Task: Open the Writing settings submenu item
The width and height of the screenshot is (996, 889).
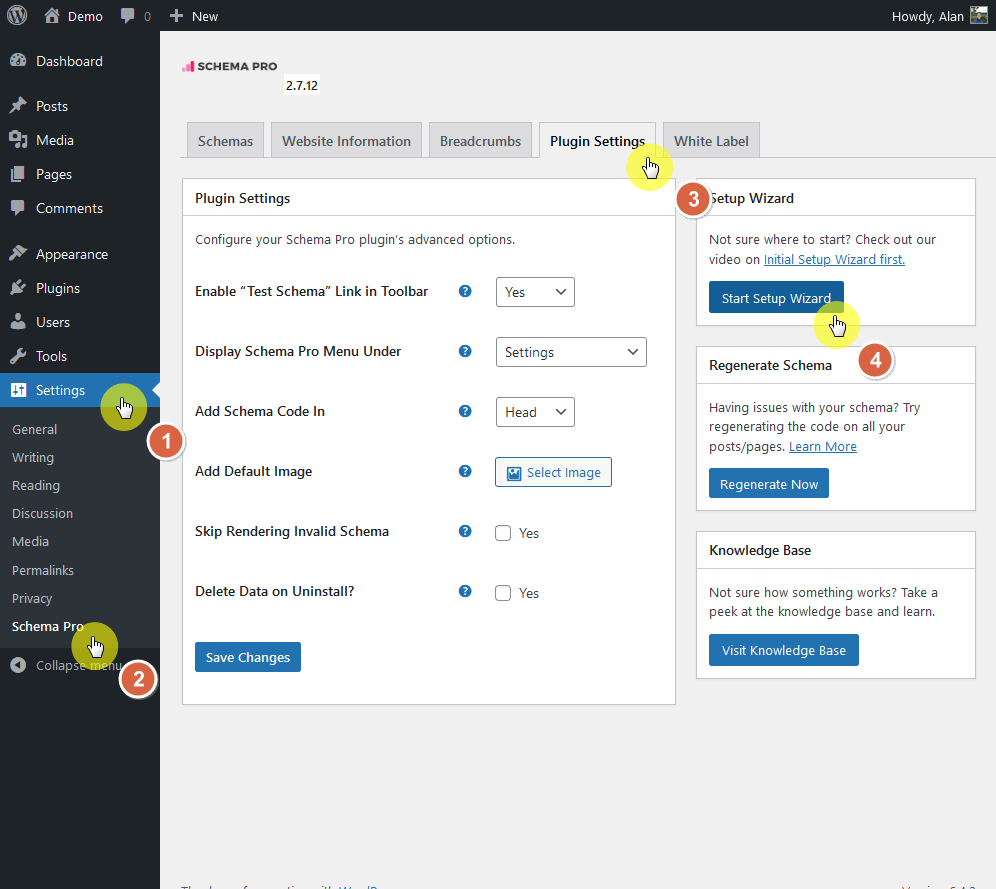Action: pyautogui.click(x=33, y=457)
